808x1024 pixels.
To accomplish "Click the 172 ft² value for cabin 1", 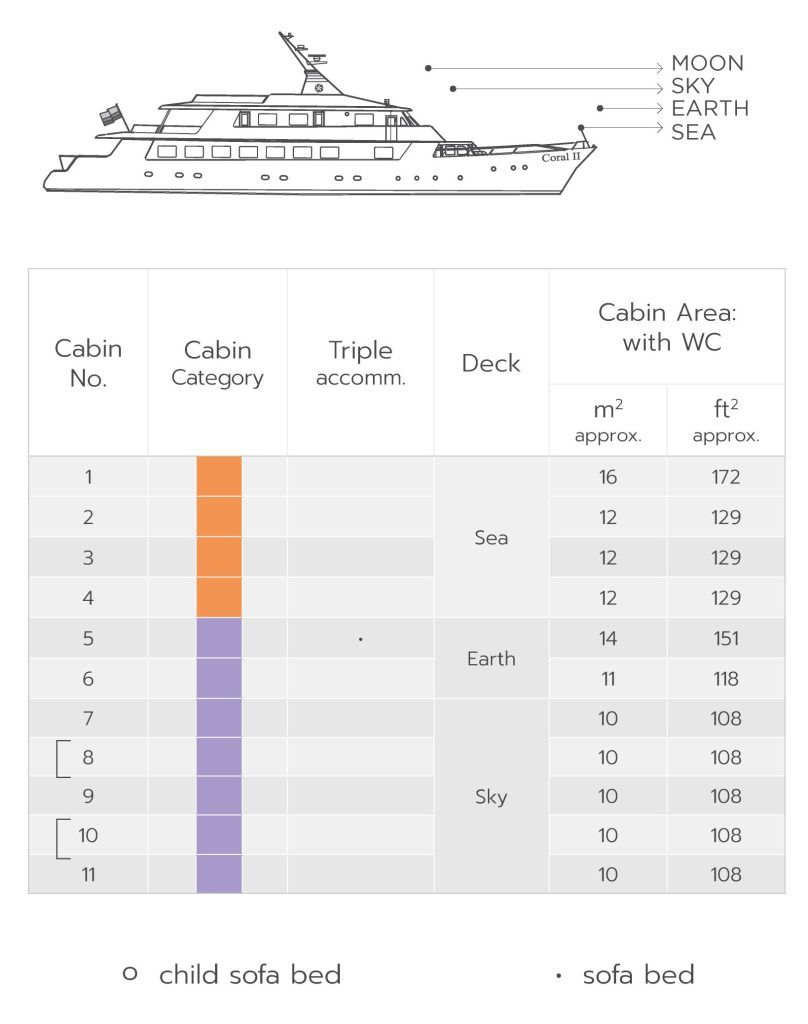I will (726, 477).
